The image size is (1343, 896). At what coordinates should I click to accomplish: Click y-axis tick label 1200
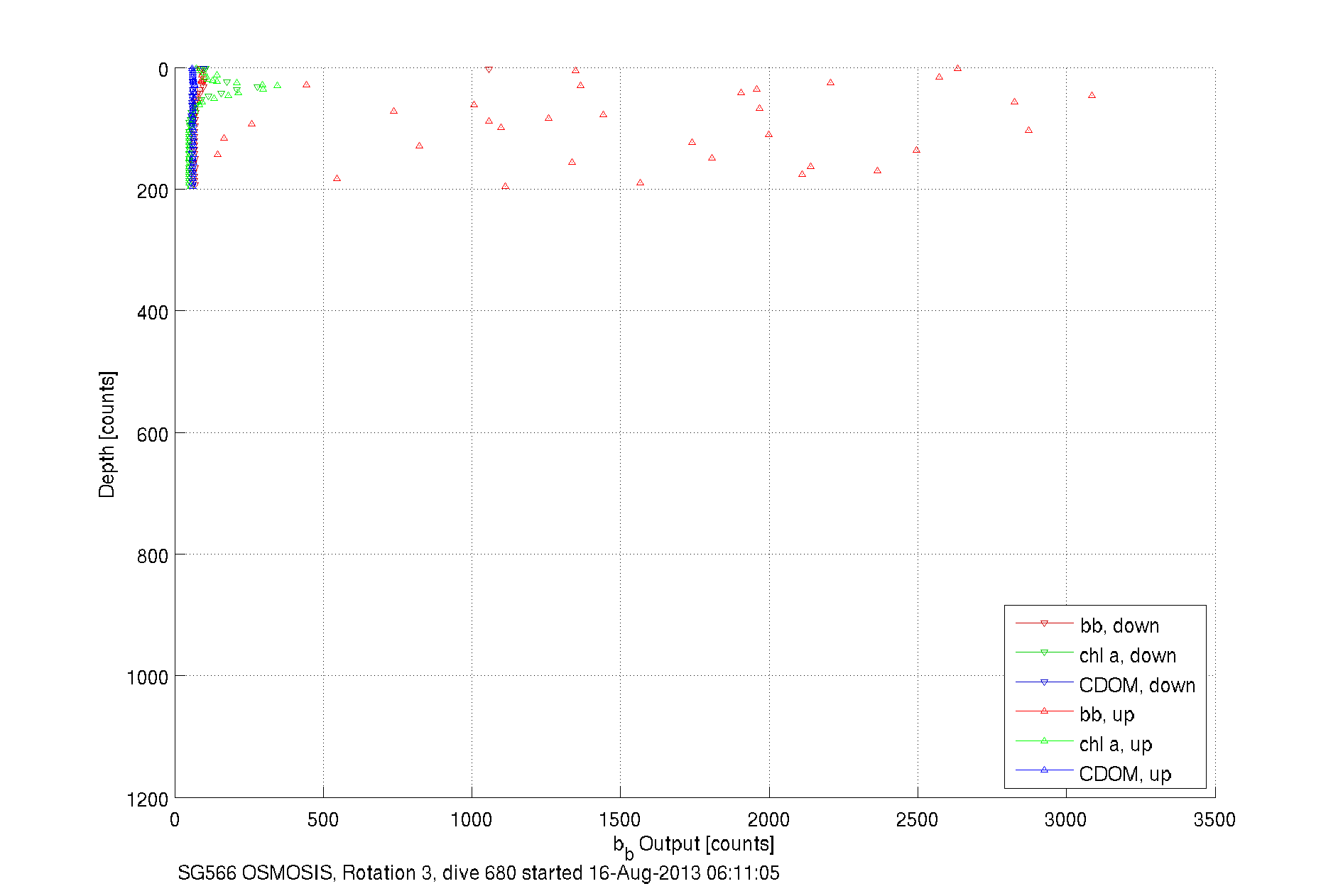pos(148,800)
